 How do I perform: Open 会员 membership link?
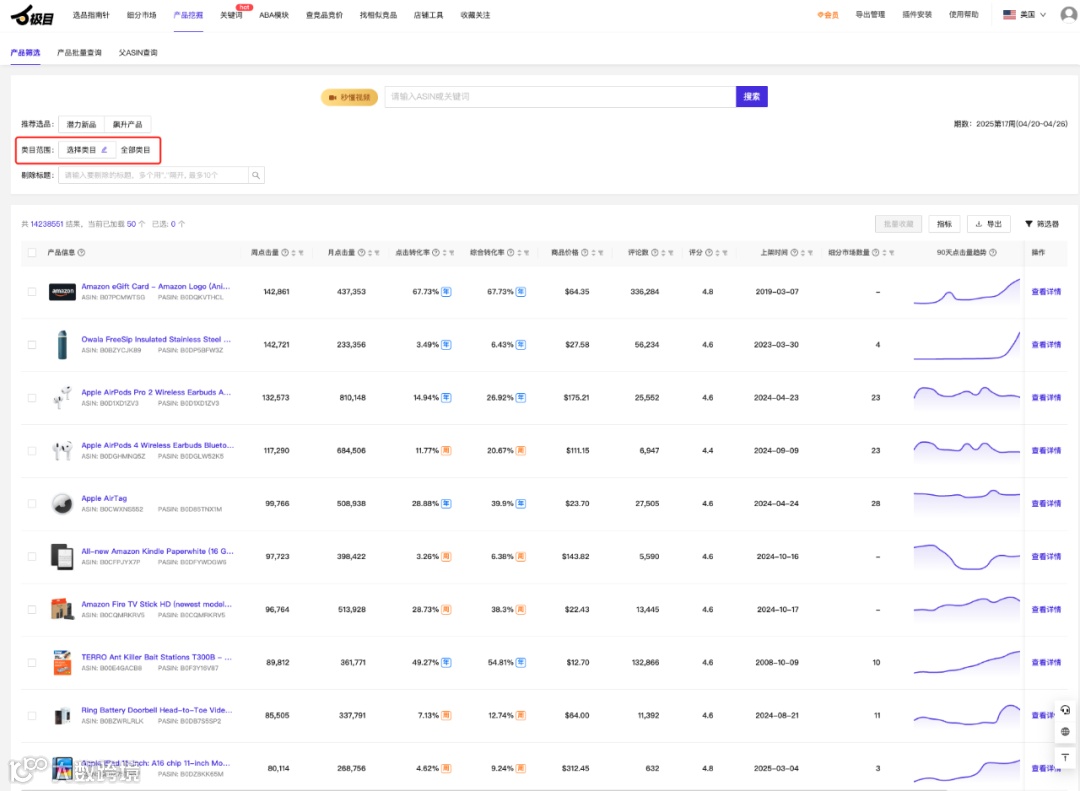(x=828, y=15)
